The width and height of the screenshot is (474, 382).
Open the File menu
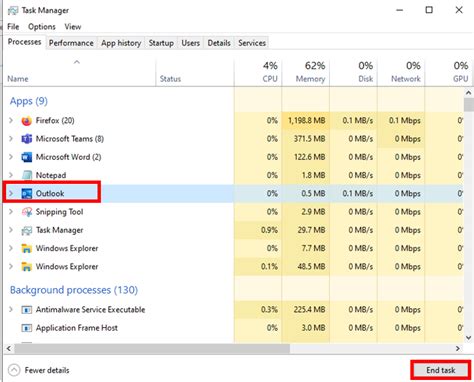click(x=13, y=27)
